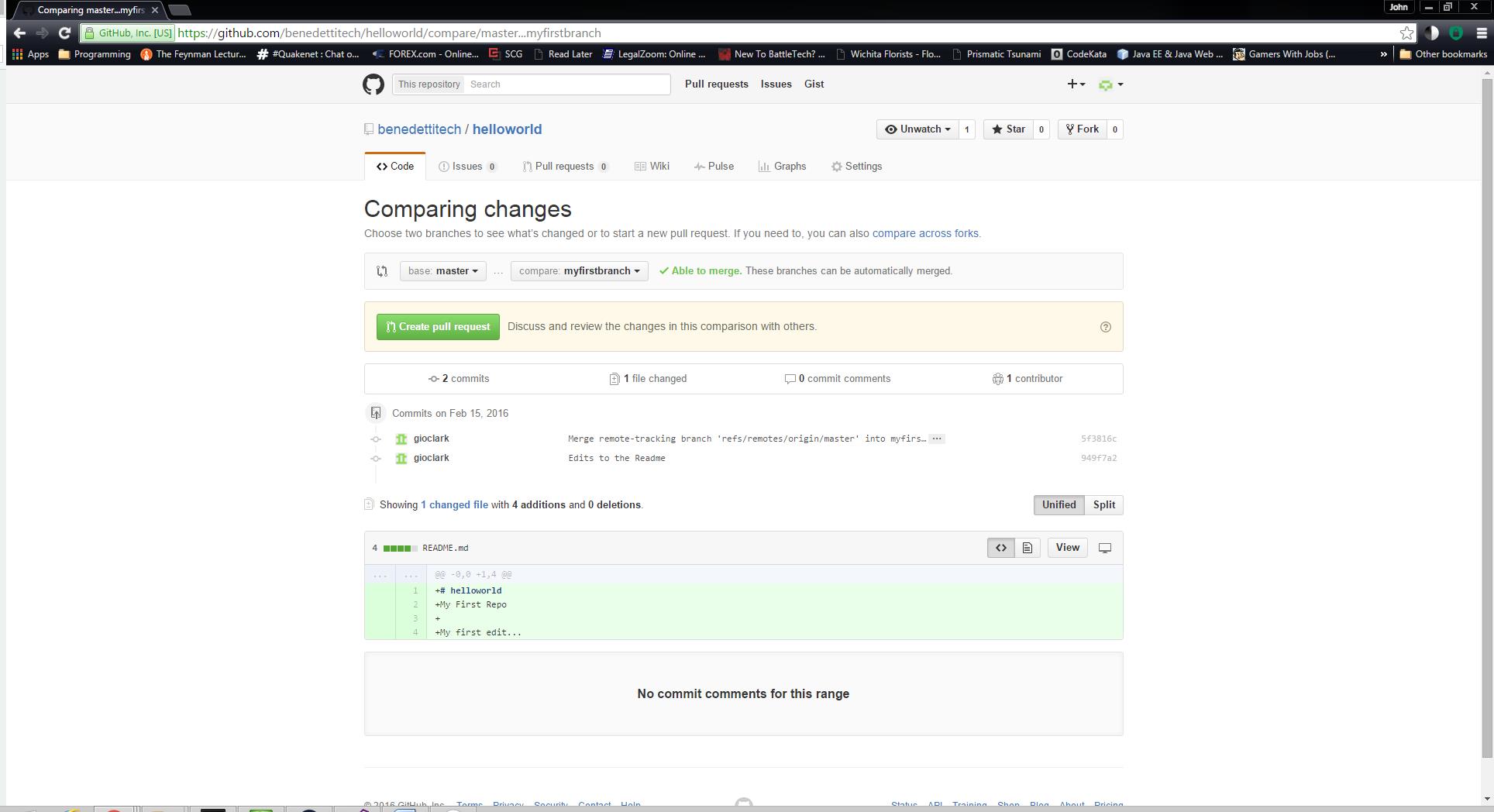The width and height of the screenshot is (1494, 812).
Task: Open the Settings tab
Action: point(856,167)
